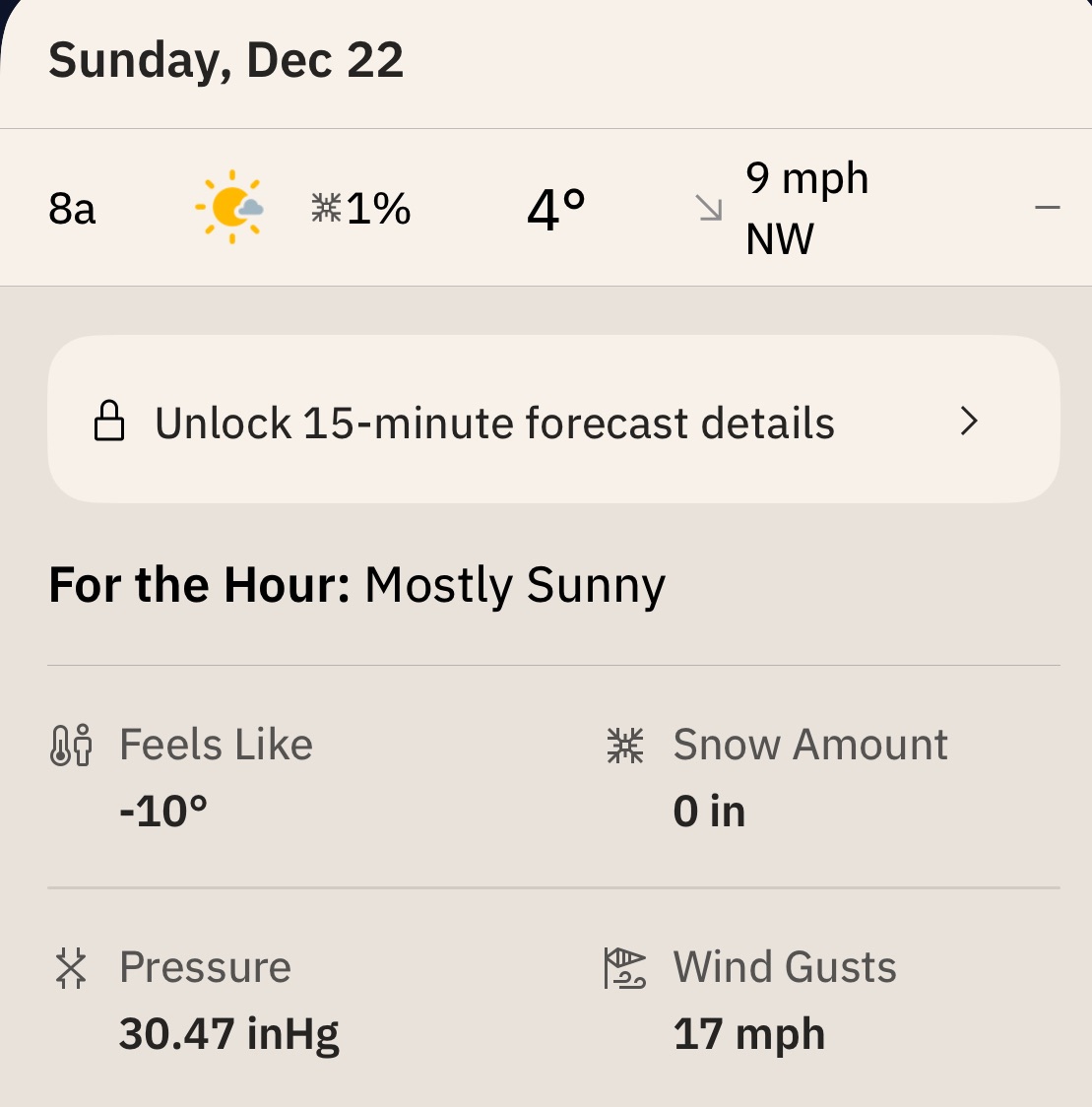Click the Feels Like thermometer icon

coord(71,746)
